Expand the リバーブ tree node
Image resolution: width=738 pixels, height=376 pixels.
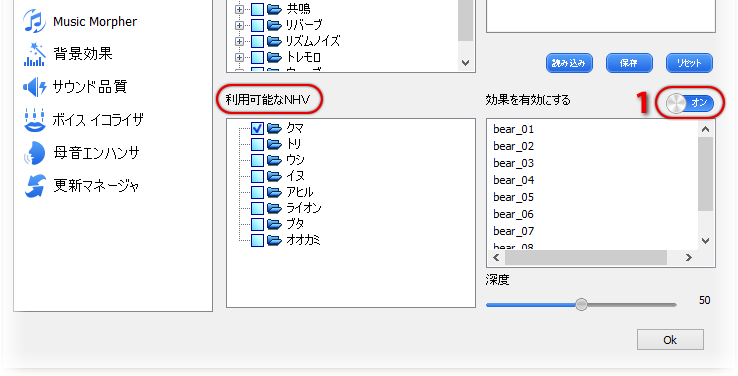(x=240, y=25)
